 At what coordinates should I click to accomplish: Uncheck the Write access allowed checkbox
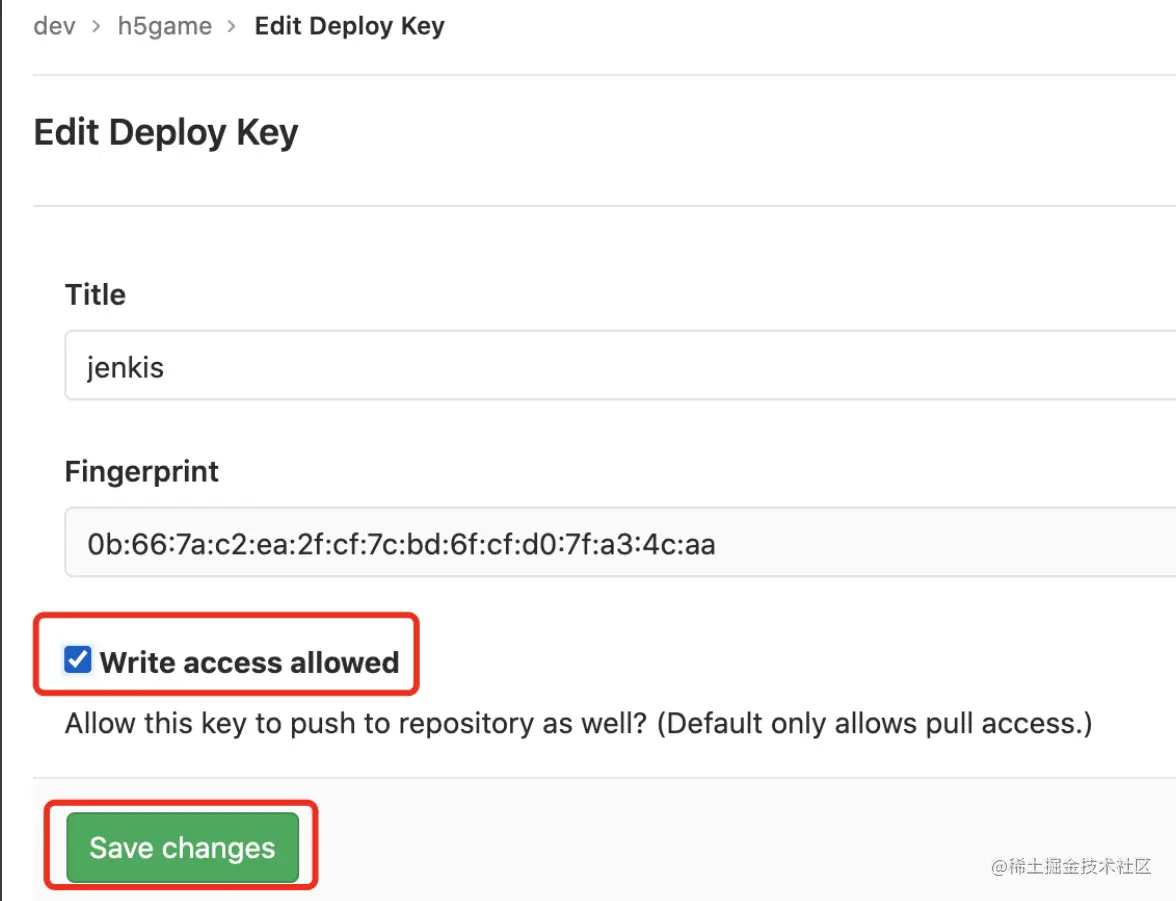click(77, 660)
